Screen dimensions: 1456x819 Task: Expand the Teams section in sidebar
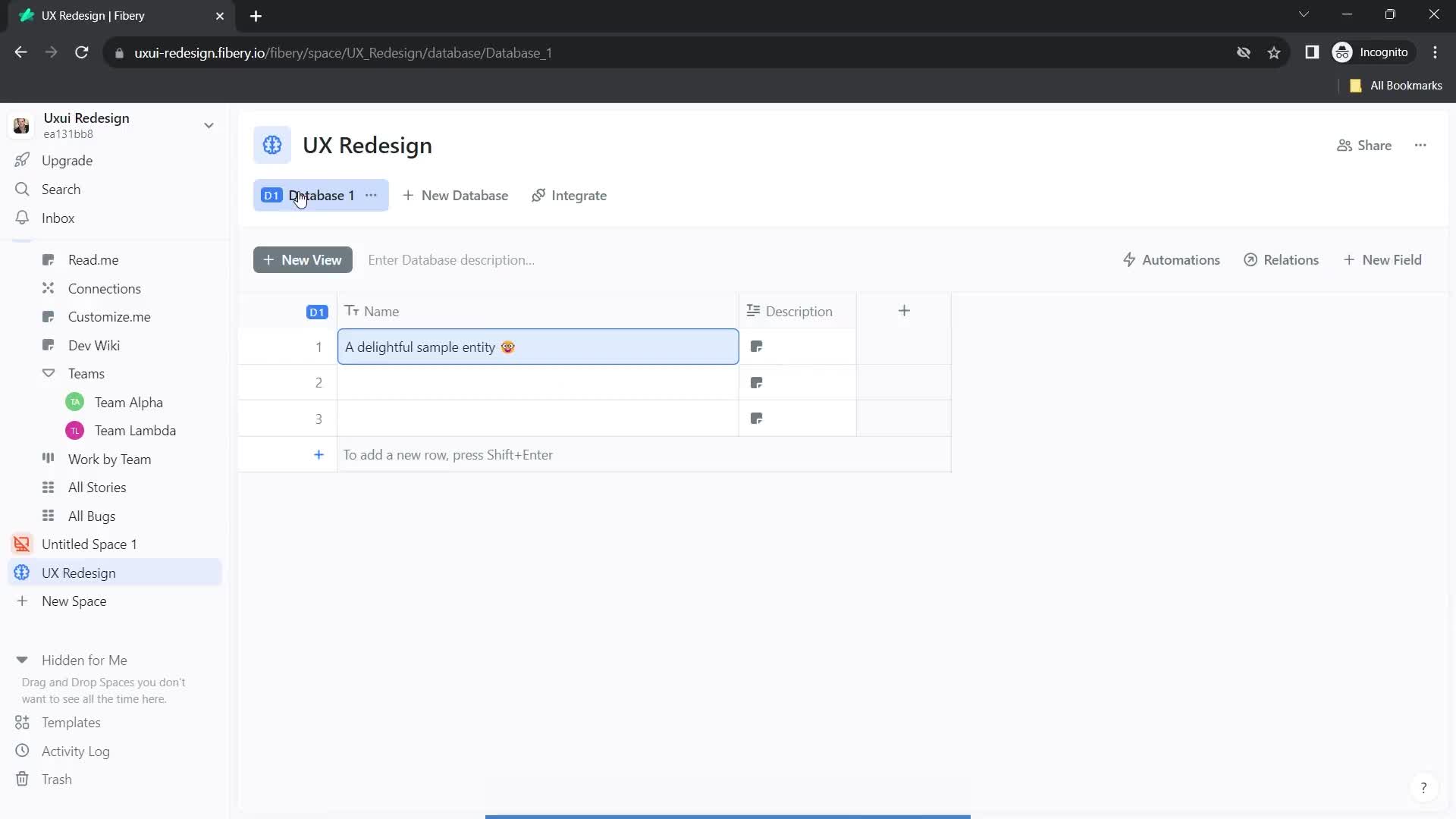coord(47,373)
